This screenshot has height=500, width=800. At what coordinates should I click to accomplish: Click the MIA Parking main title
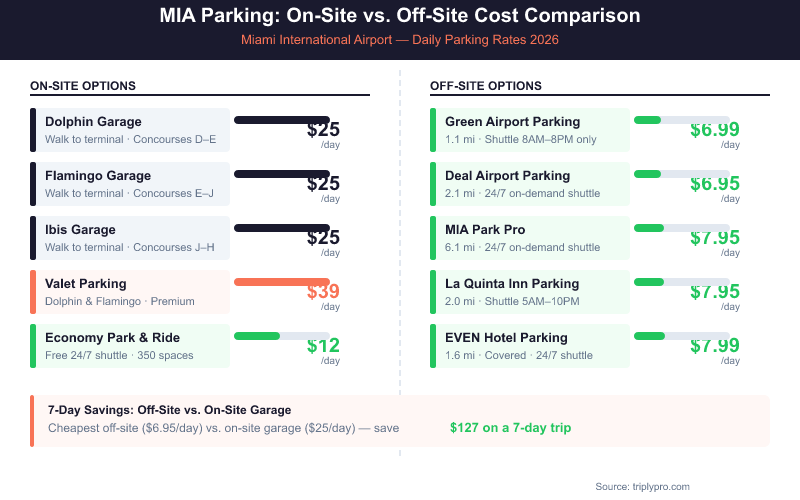point(400,17)
